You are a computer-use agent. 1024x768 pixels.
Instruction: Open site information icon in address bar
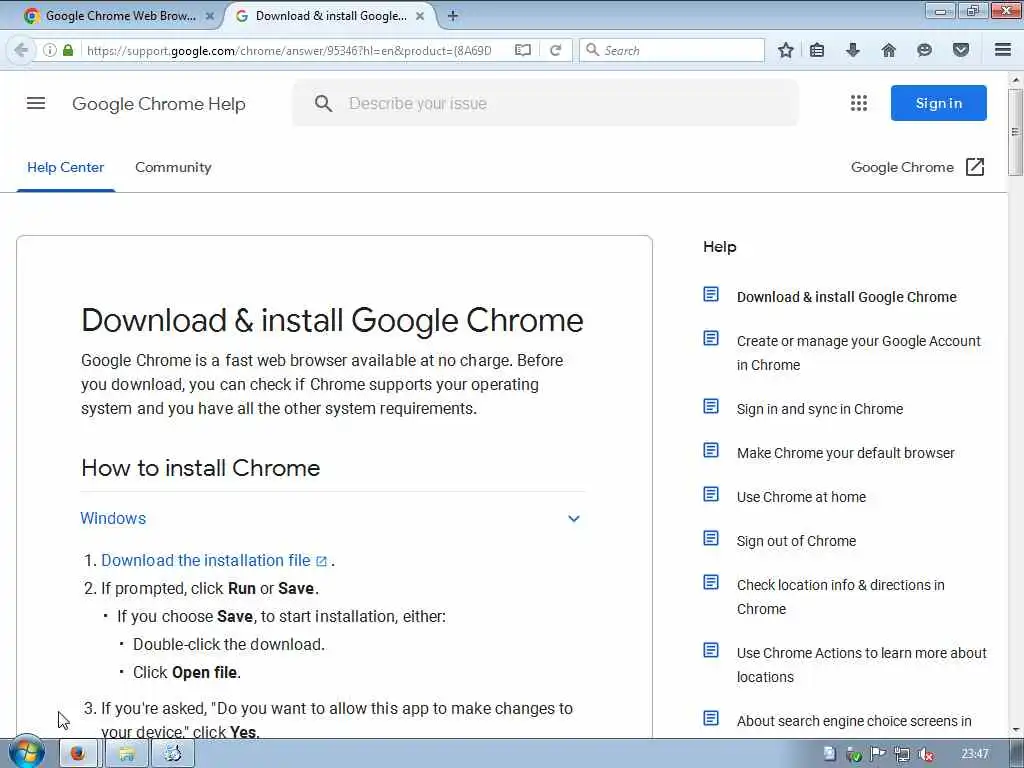pyautogui.click(x=50, y=50)
